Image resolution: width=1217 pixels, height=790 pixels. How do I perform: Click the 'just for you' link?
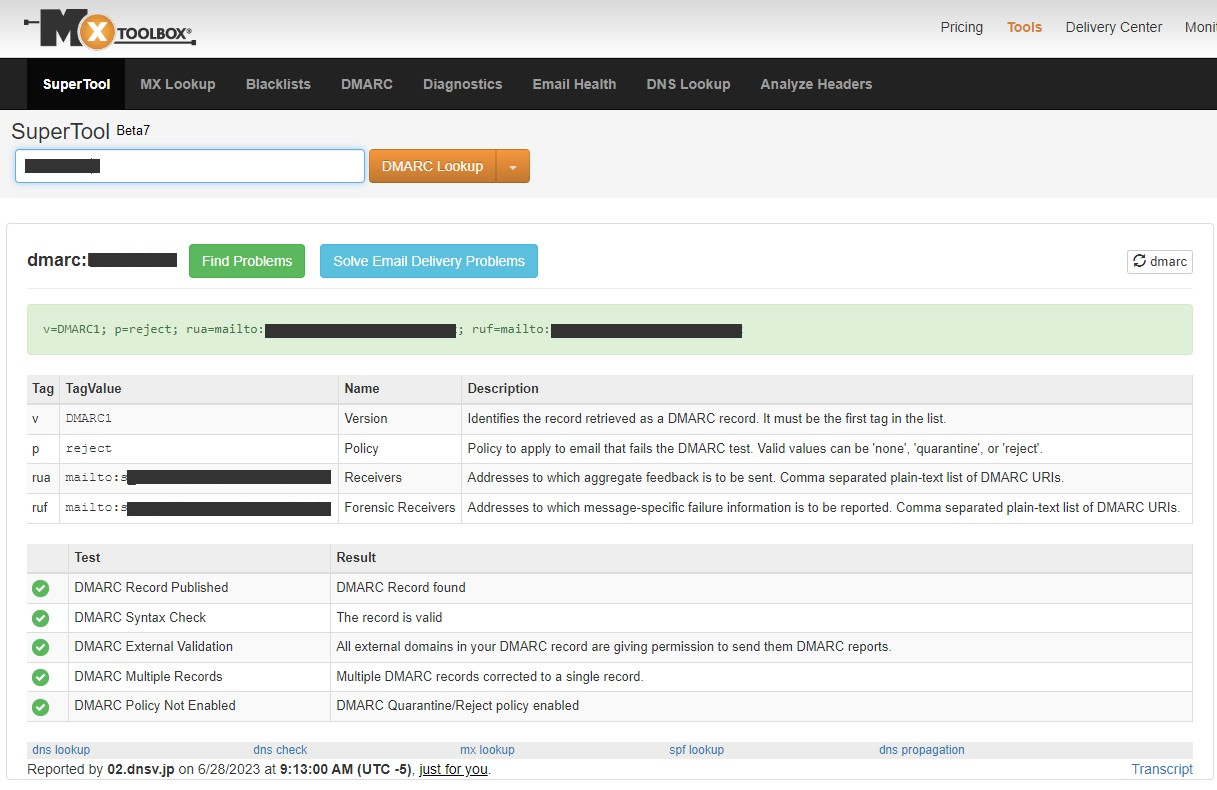[x=454, y=769]
